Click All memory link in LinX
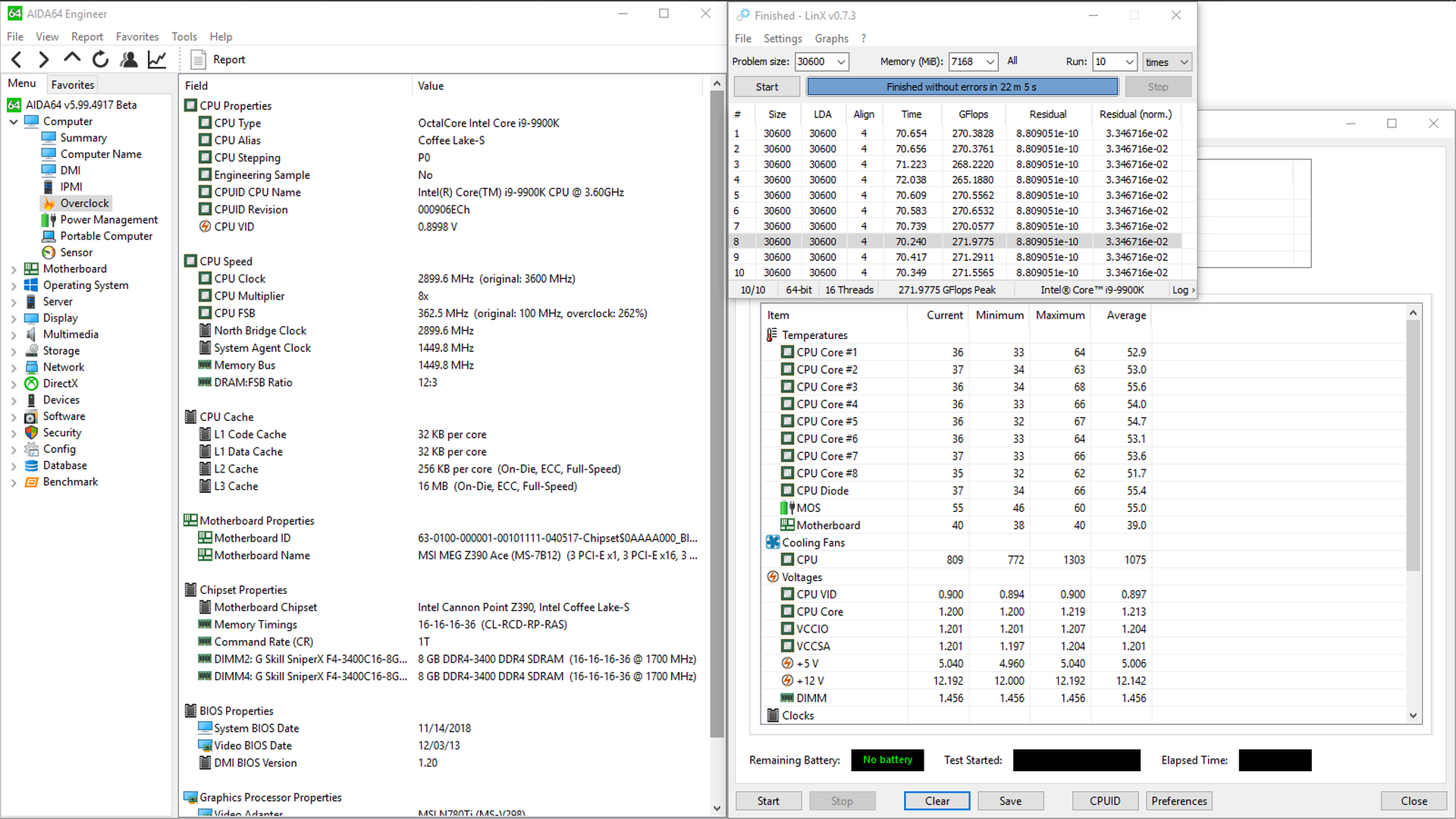1456x819 pixels. coord(1012,61)
